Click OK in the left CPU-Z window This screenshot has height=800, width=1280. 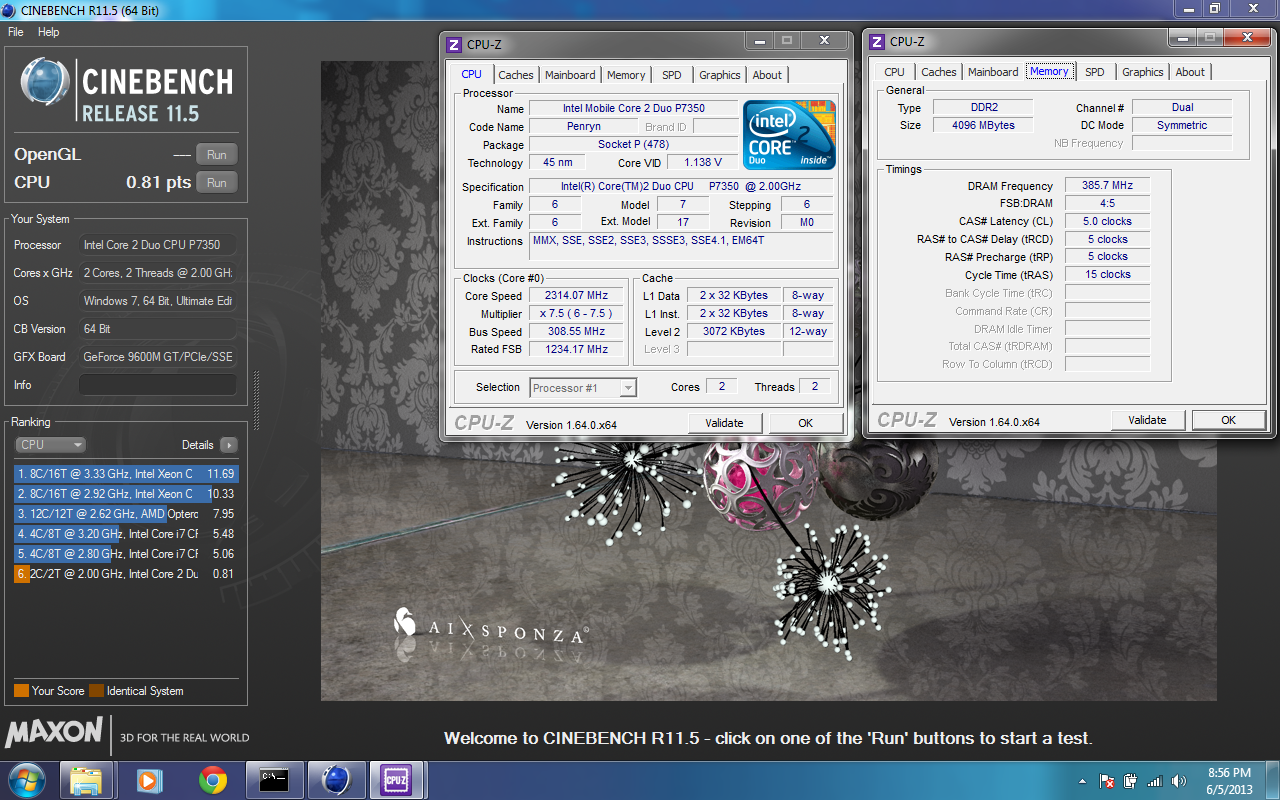click(x=806, y=423)
